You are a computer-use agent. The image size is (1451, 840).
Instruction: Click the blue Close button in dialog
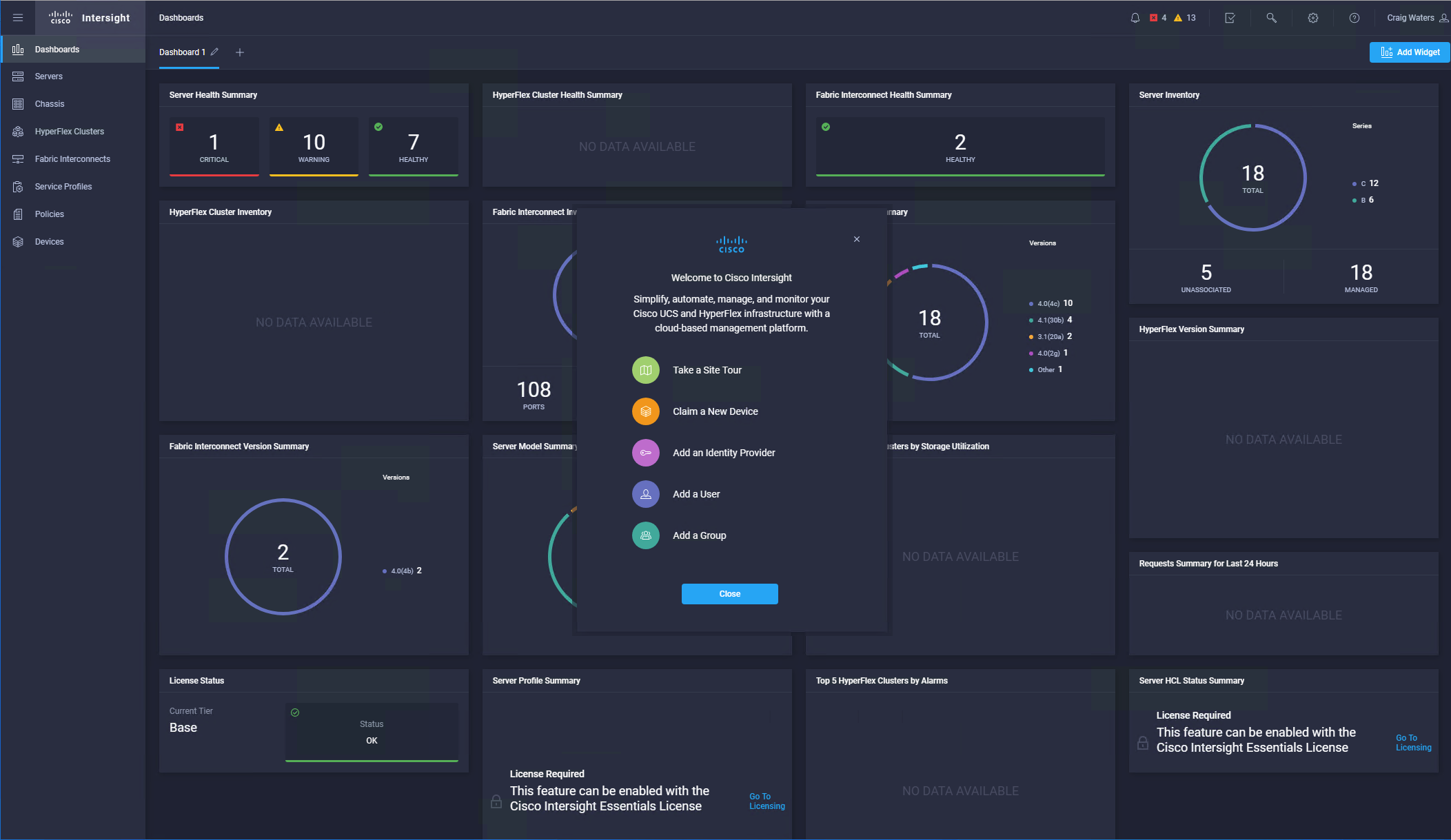click(729, 594)
